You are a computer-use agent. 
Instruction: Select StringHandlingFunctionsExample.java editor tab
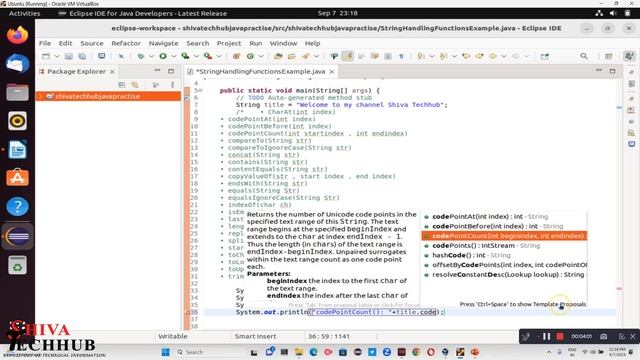point(260,71)
